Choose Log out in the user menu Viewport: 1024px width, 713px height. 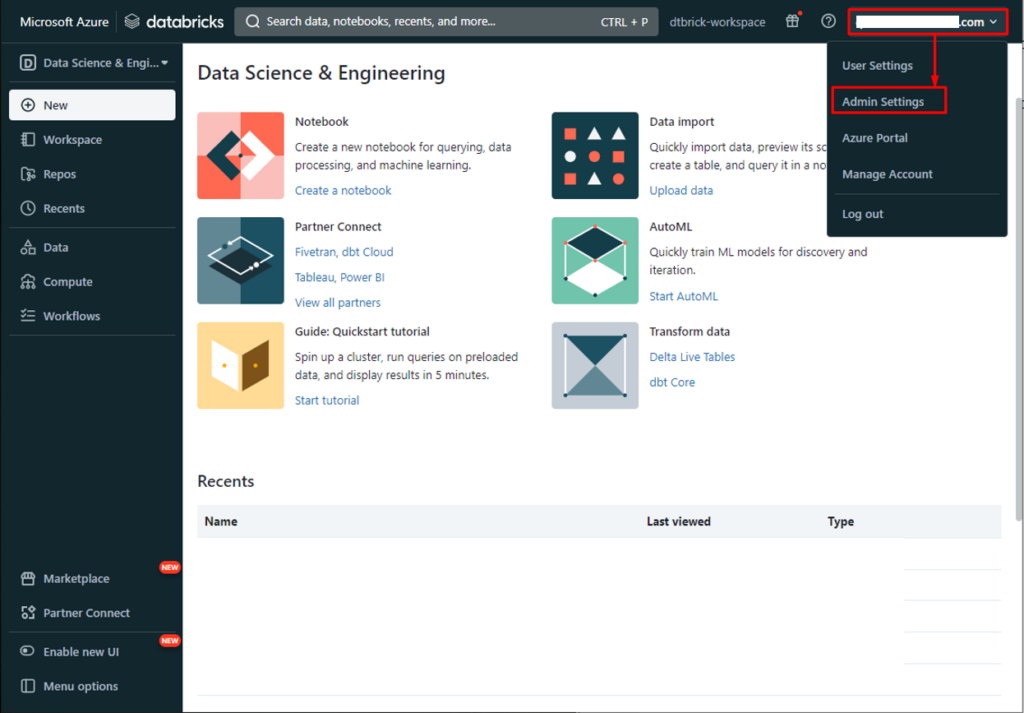tap(862, 214)
